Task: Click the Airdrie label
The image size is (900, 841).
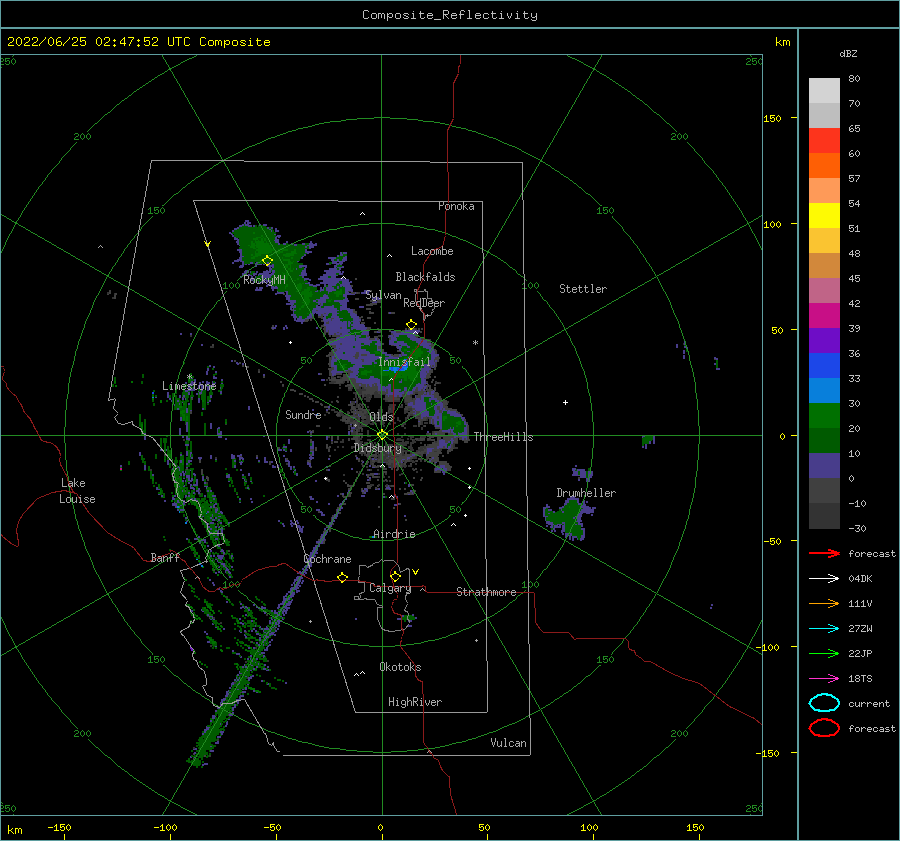Action: point(394,534)
